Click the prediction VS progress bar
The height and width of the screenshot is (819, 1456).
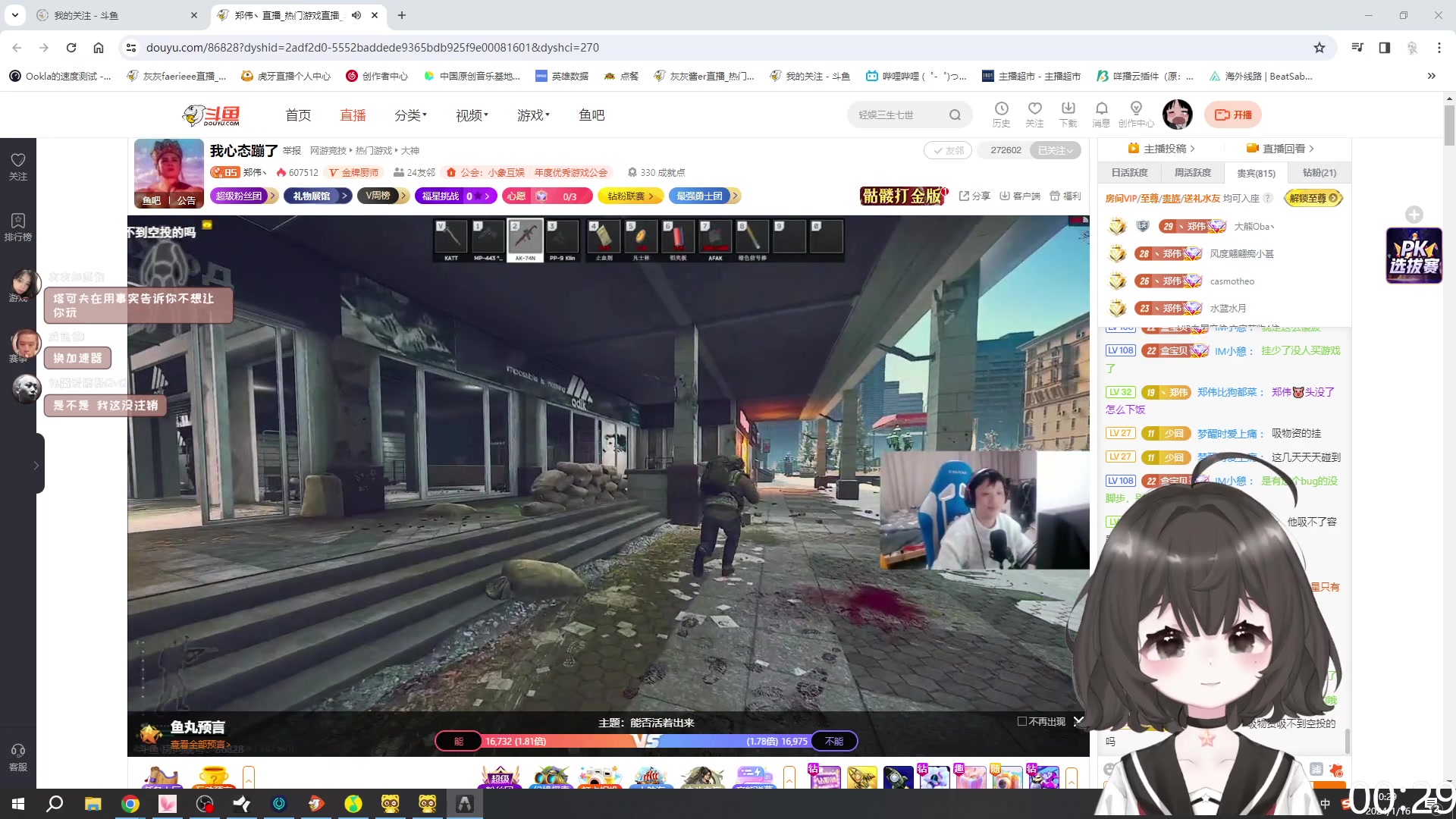[646, 741]
